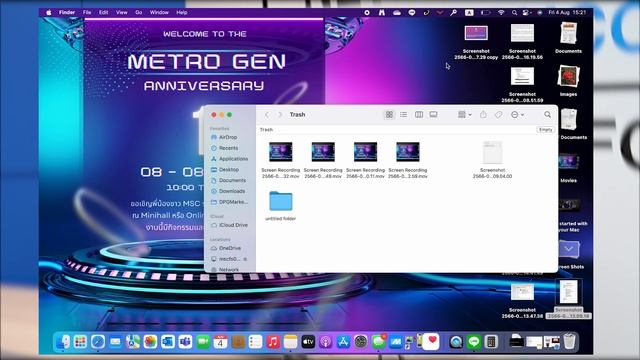Open the Window menu
Viewport: 640px width, 360px height.
click(x=159, y=12)
